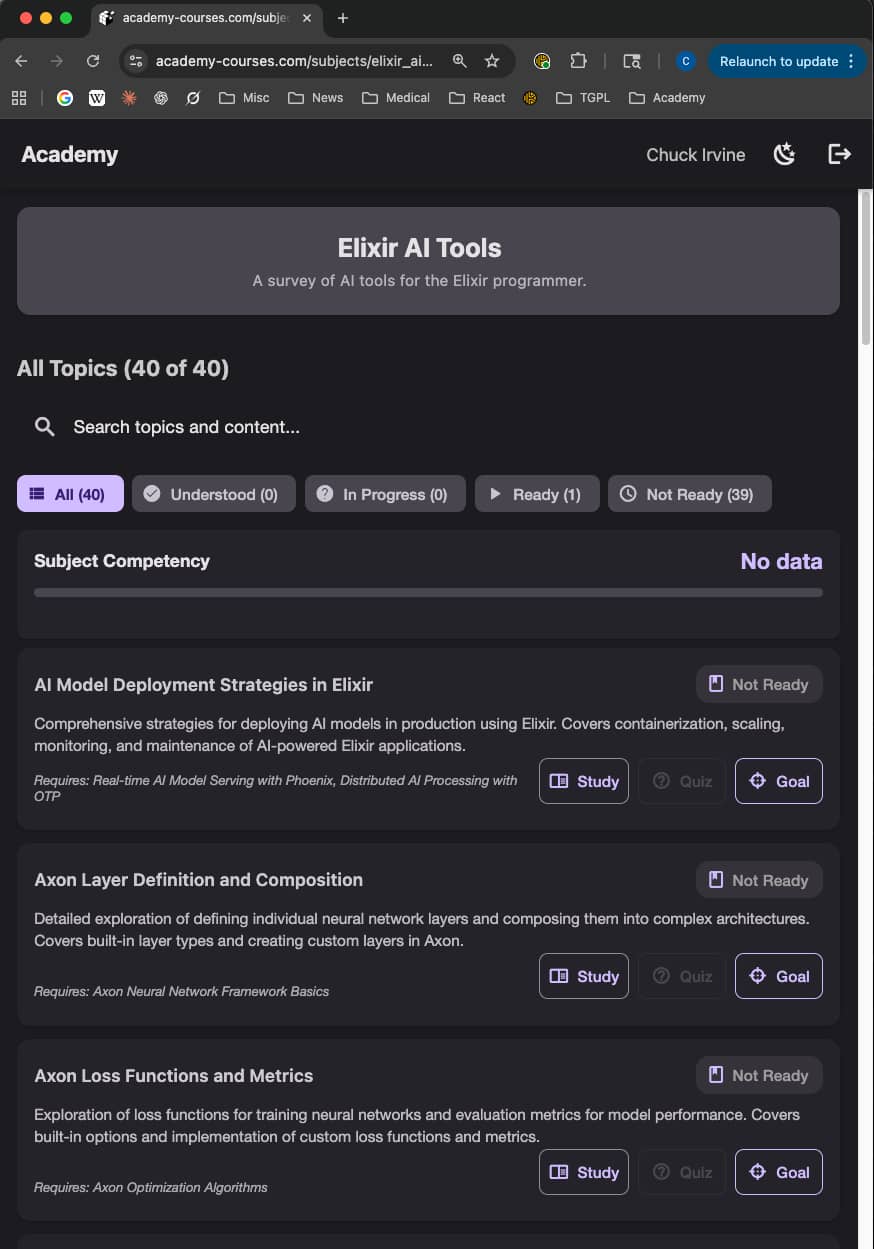
Task: Toggle dark mode moon icon
Action: click(785, 154)
